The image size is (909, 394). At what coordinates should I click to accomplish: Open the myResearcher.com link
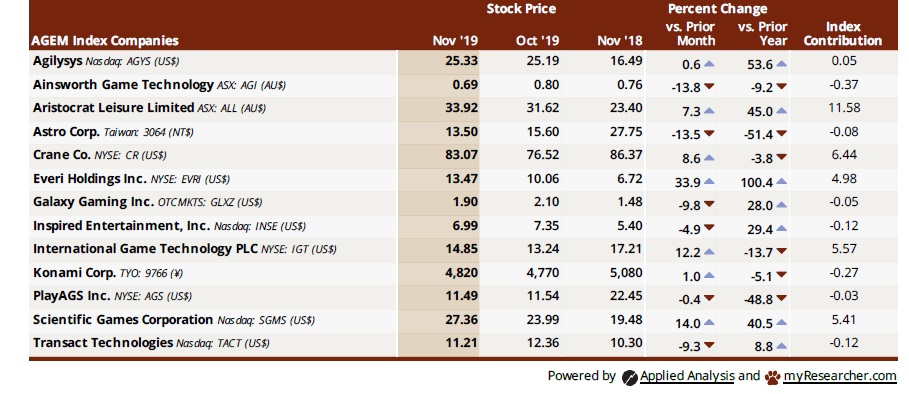tap(839, 376)
